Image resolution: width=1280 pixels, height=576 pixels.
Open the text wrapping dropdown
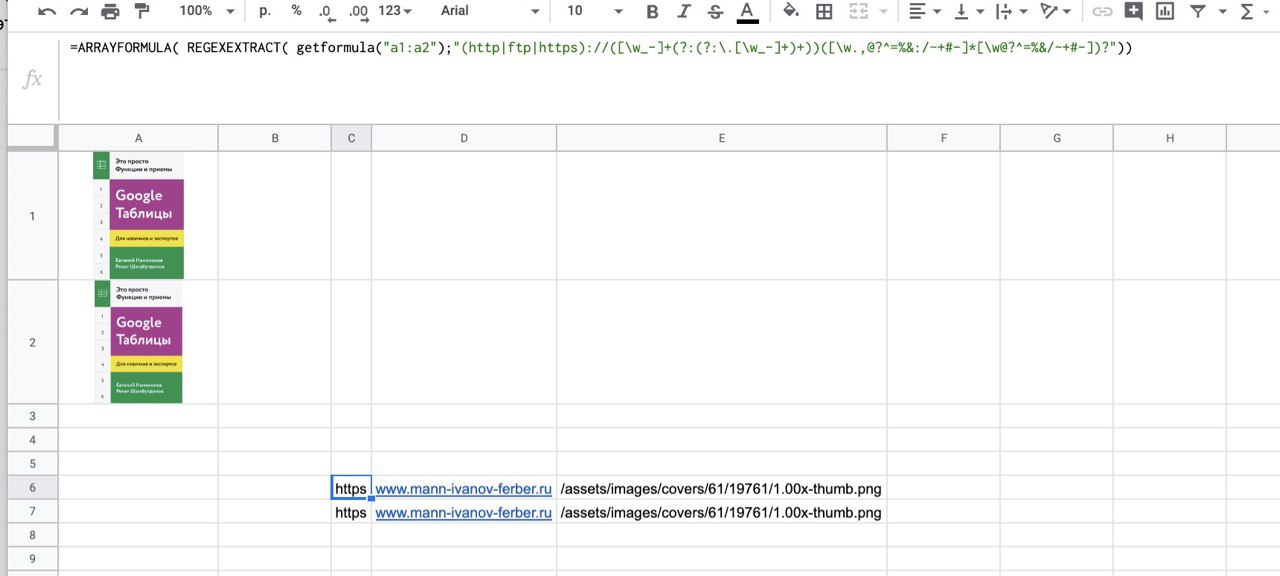coord(1012,11)
